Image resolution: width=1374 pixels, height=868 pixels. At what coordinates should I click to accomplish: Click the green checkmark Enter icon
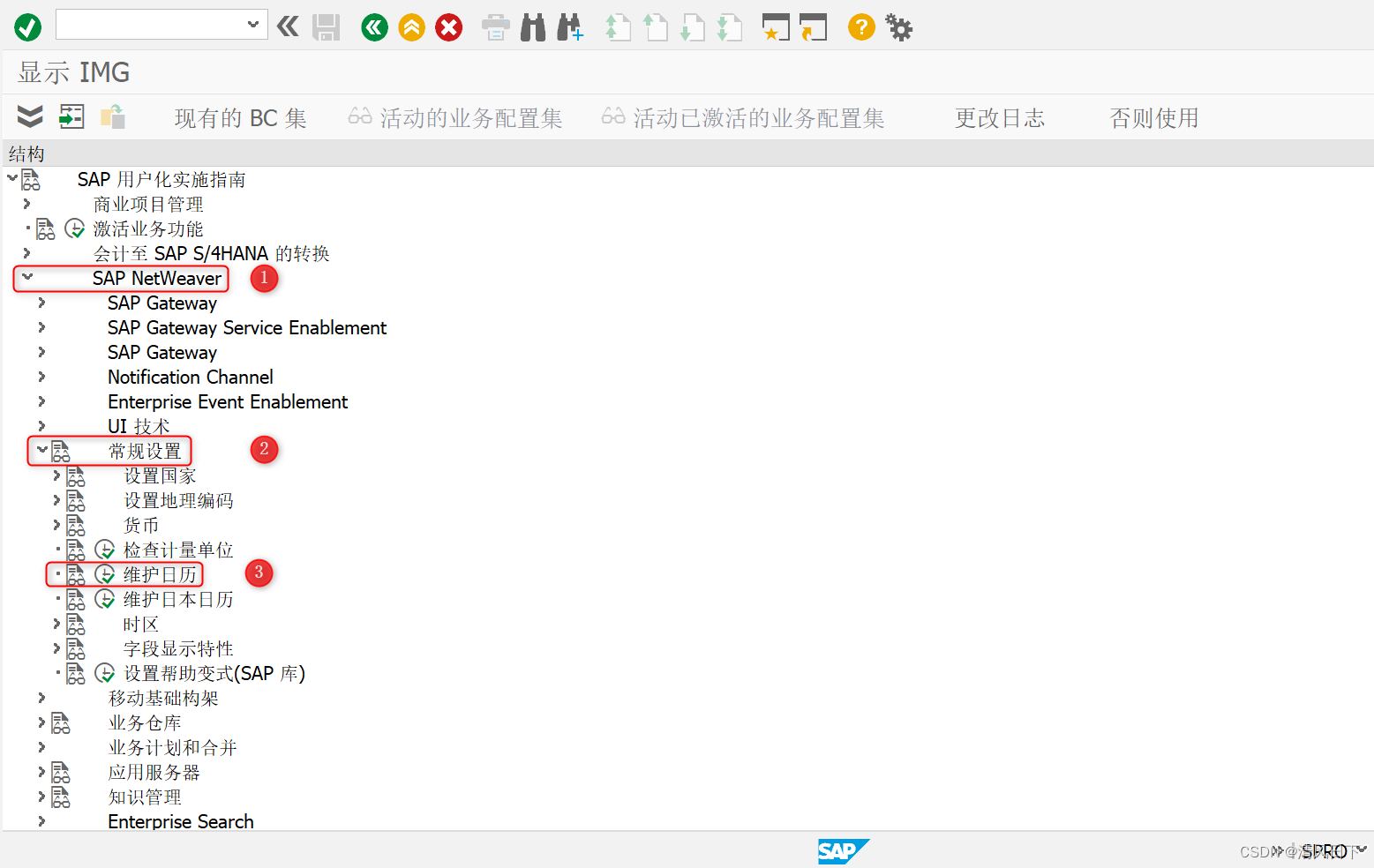[27, 27]
